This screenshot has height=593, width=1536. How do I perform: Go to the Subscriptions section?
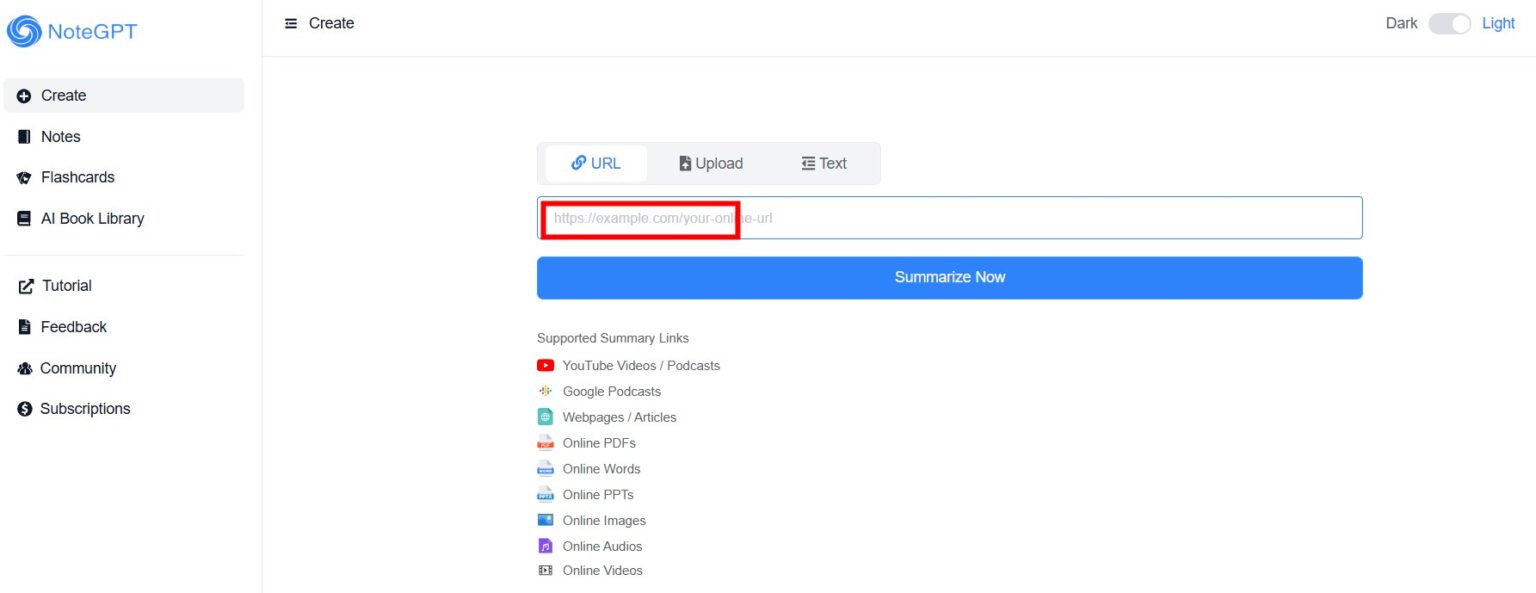[x=84, y=408]
